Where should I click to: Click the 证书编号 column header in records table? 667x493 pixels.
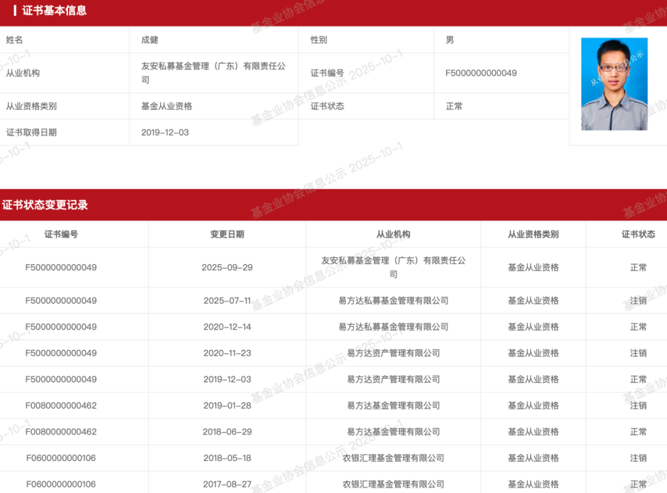[61, 234]
